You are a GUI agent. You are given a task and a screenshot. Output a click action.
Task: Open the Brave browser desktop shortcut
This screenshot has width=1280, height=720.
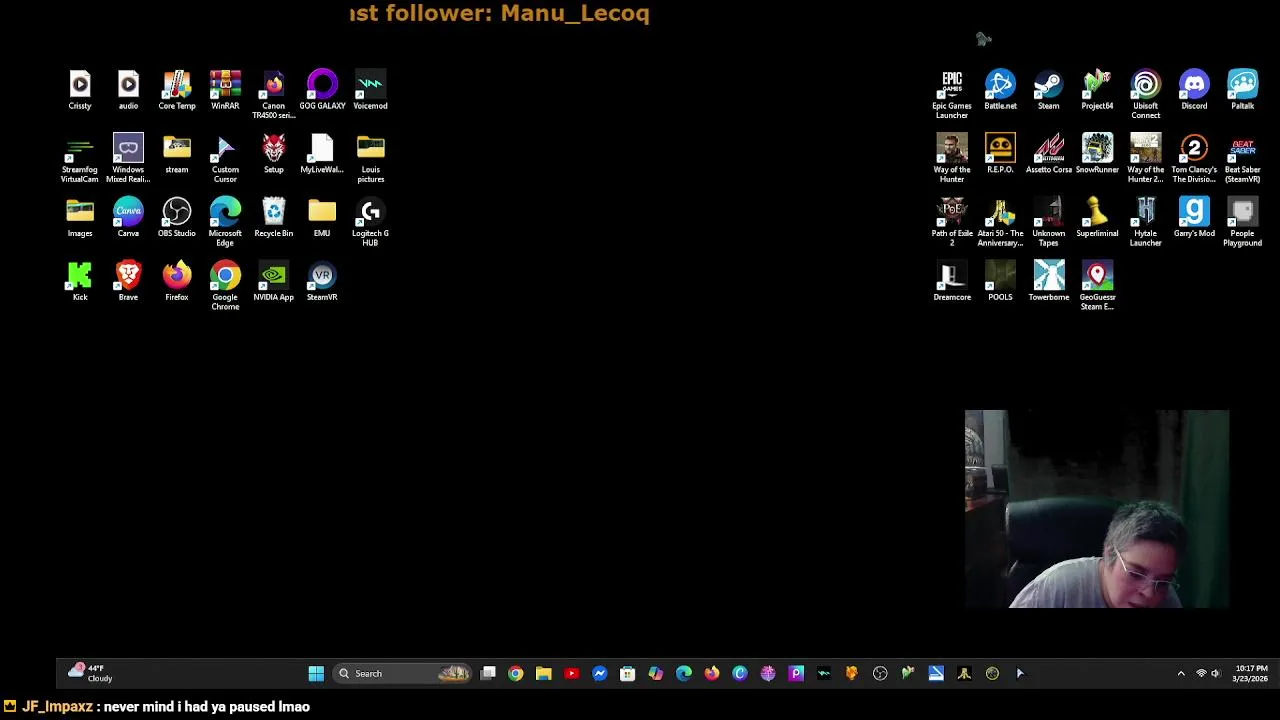coord(128,282)
